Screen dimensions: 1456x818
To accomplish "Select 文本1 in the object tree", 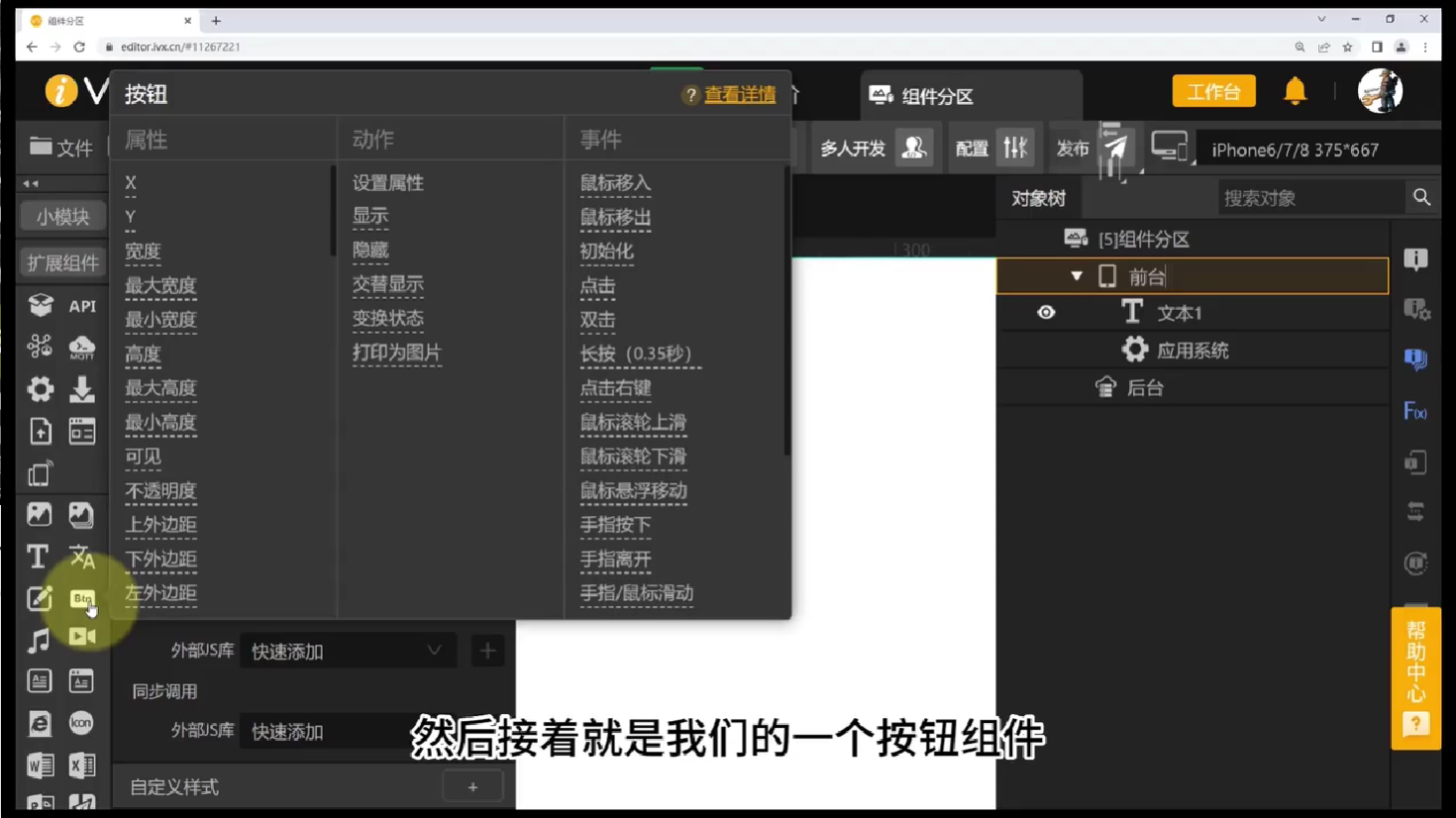I will point(1180,313).
